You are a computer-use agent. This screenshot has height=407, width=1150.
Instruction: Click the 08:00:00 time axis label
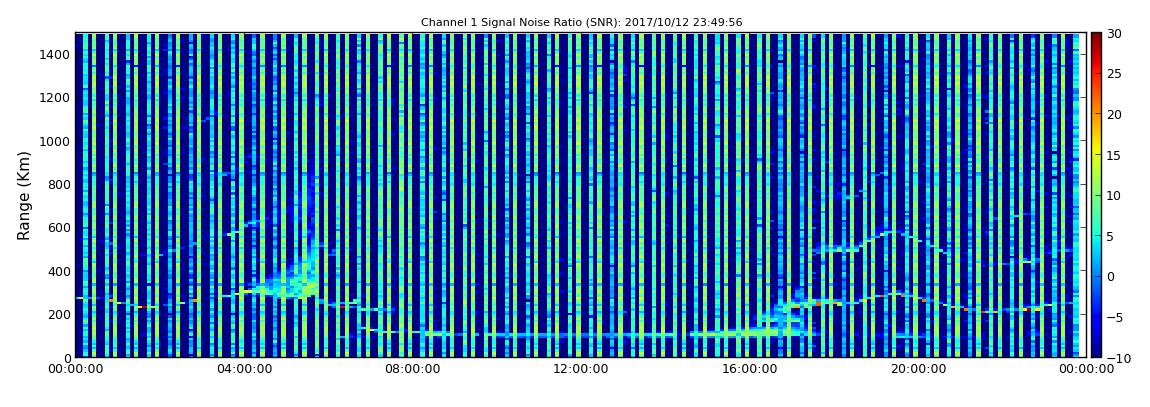tap(413, 370)
